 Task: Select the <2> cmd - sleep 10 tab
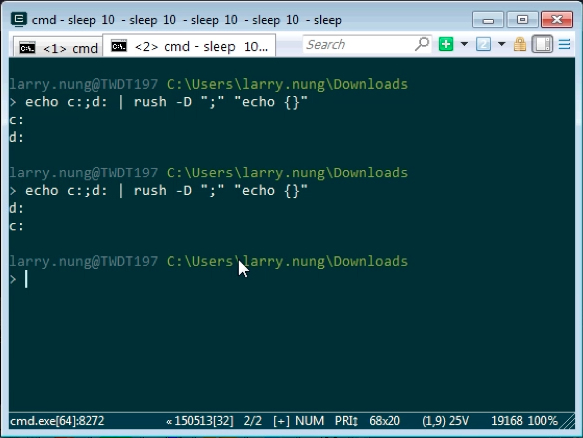(x=189, y=46)
